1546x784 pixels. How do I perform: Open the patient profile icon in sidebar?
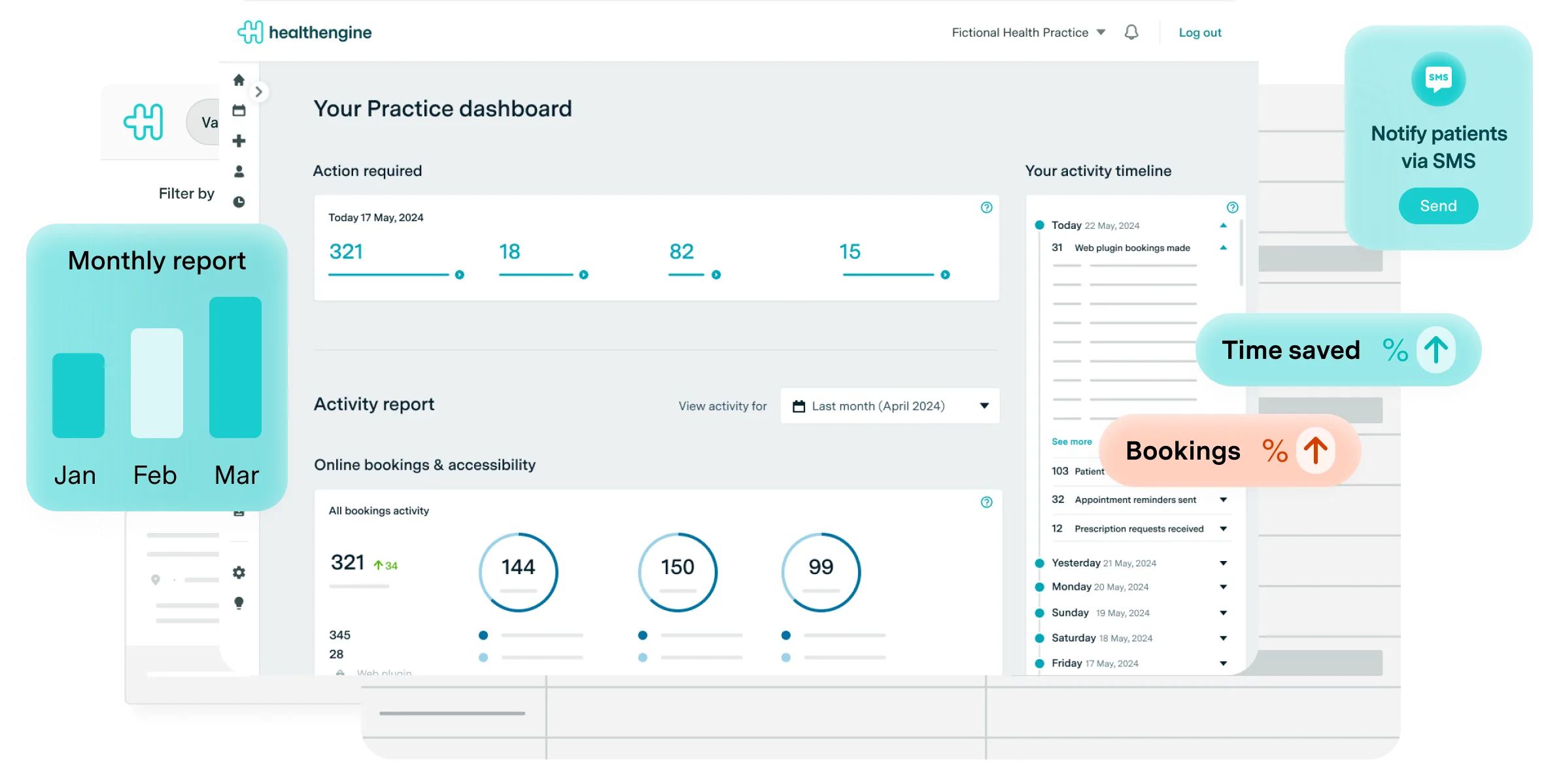point(239,171)
